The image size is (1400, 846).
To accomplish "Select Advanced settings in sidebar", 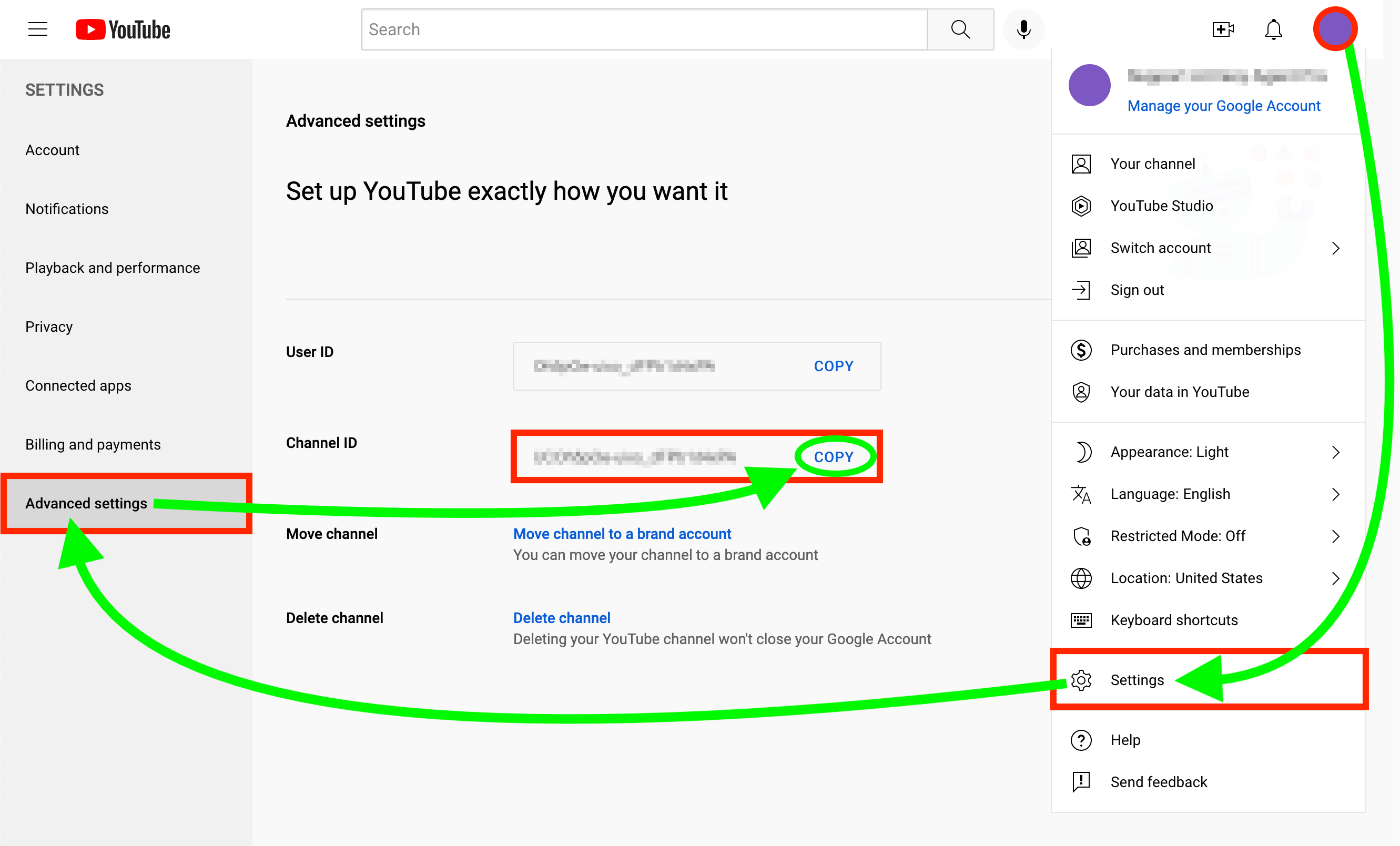I will 126,504.
